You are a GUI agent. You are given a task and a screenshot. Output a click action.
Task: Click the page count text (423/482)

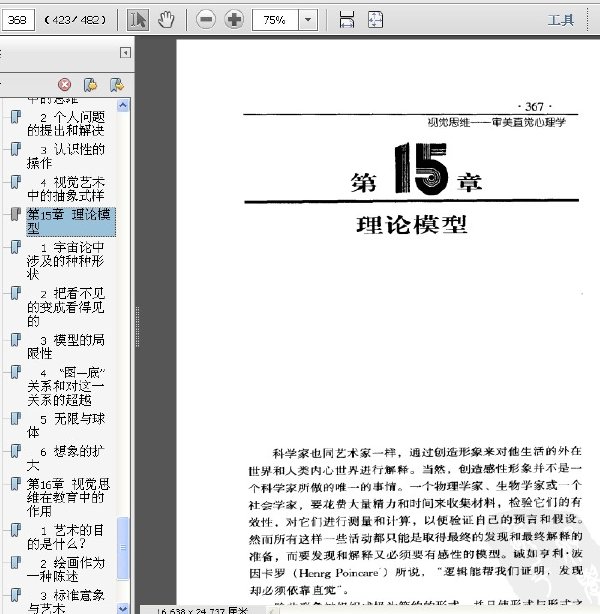click(75, 20)
